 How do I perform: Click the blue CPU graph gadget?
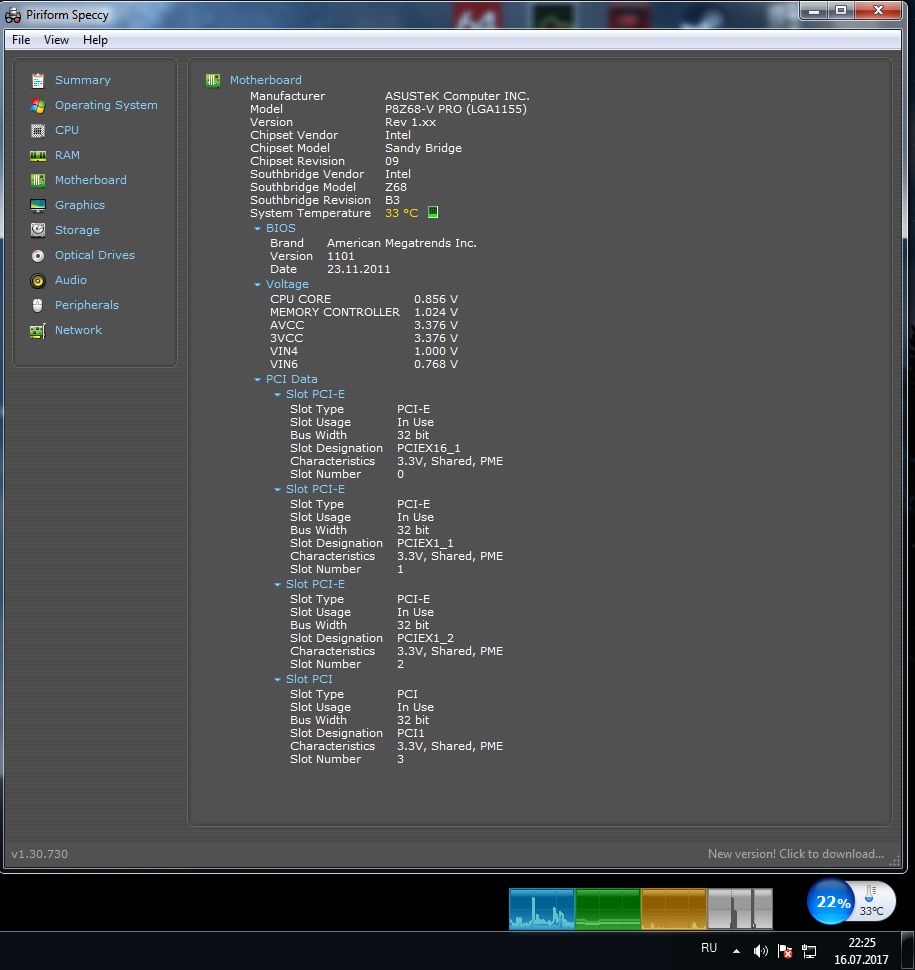pyautogui.click(x=541, y=909)
